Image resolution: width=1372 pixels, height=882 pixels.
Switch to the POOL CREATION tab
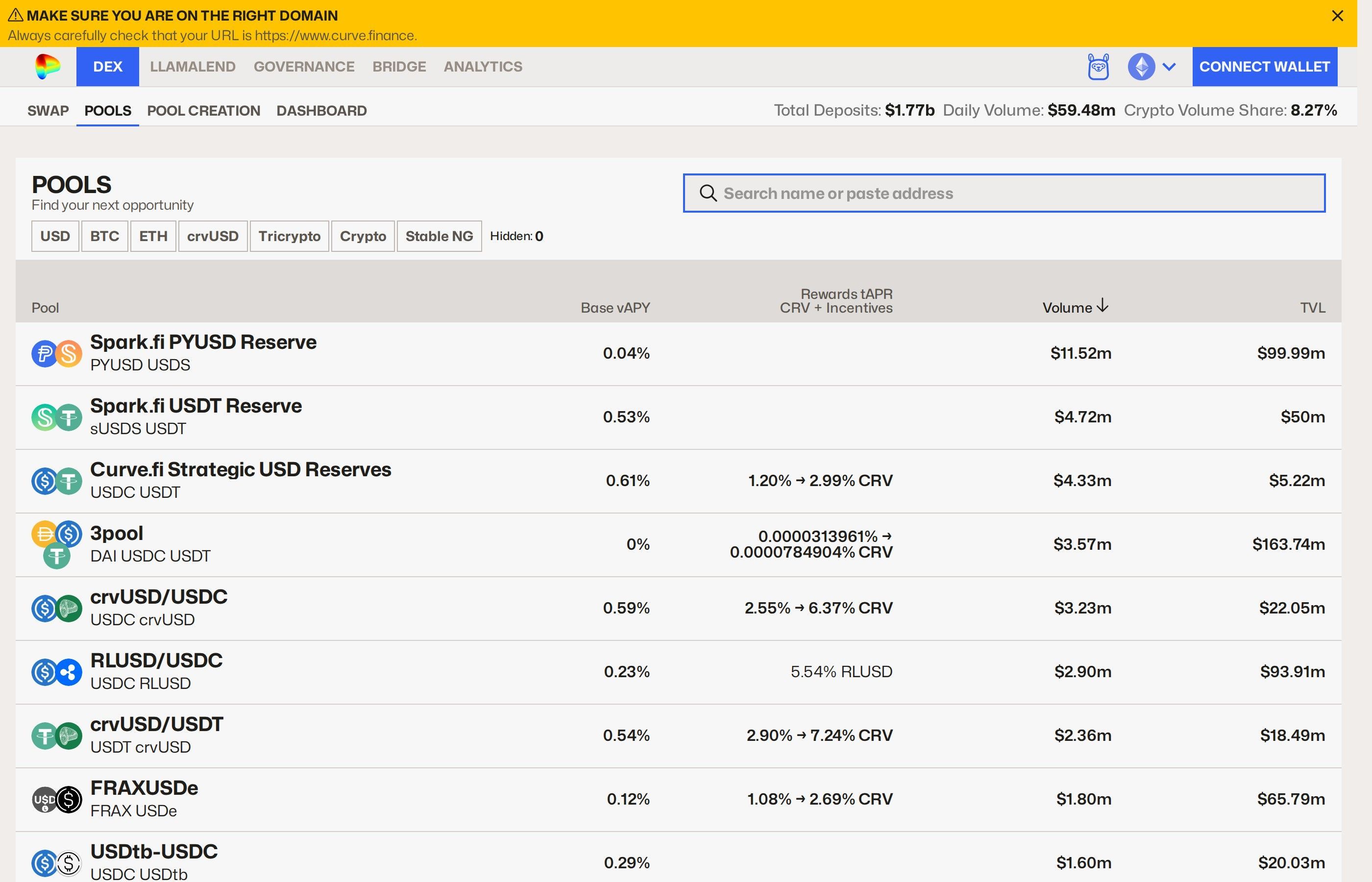[204, 111]
